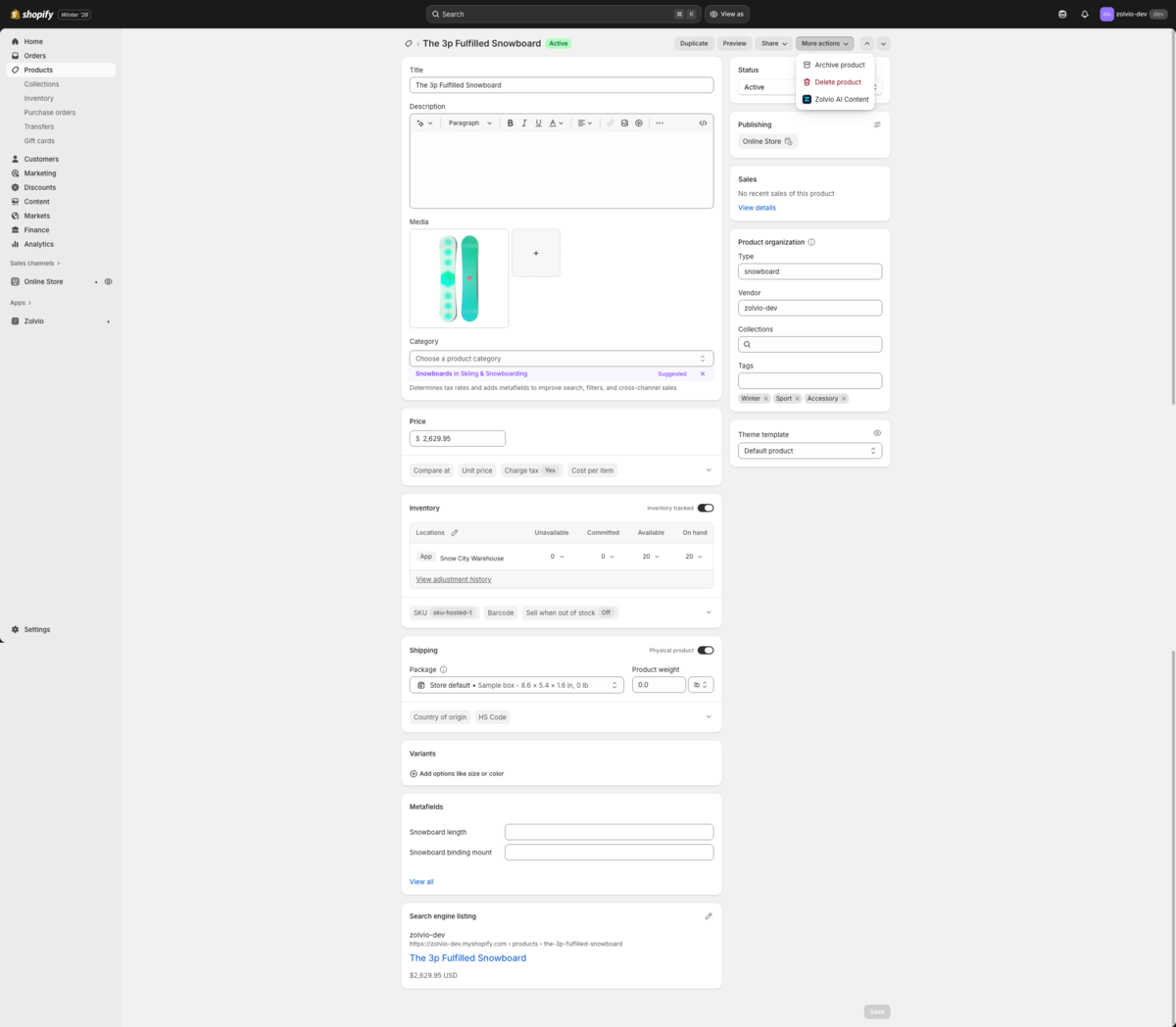This screenshot has width=1176, height=1027.
Task: Open the Theme template dropdown
Action: [x=809, y=450]
